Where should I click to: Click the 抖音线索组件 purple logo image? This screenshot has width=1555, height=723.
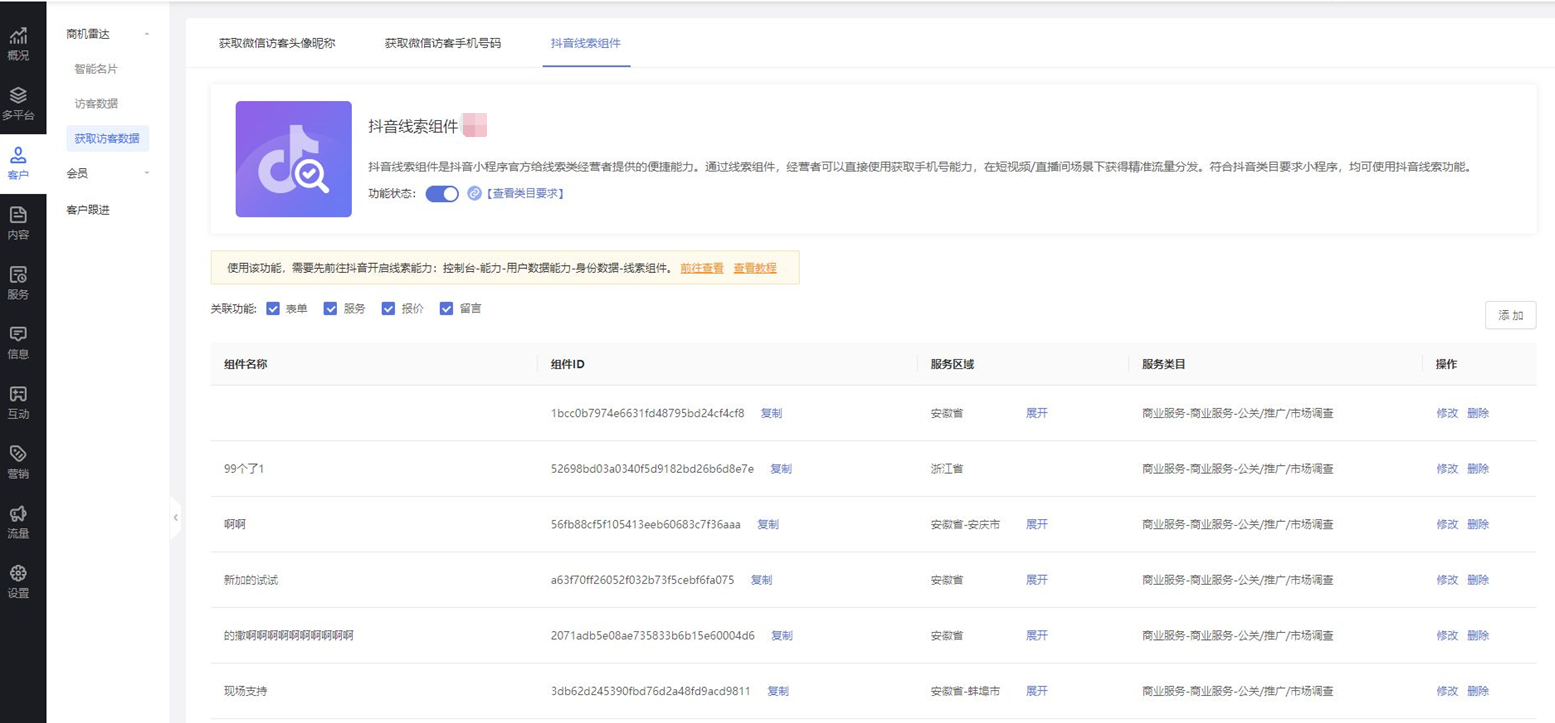point(294,159)
